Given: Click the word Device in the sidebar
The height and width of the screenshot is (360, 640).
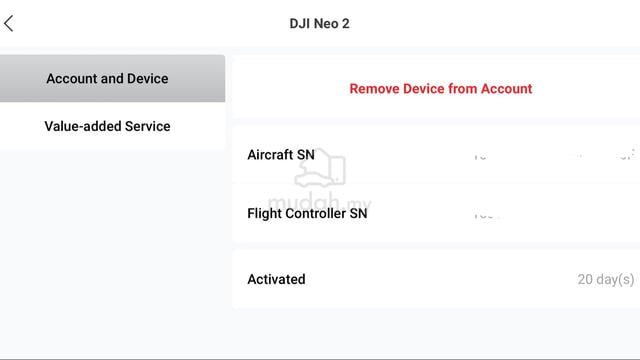Looking at the screenshot, I should [x=147, y=78].
